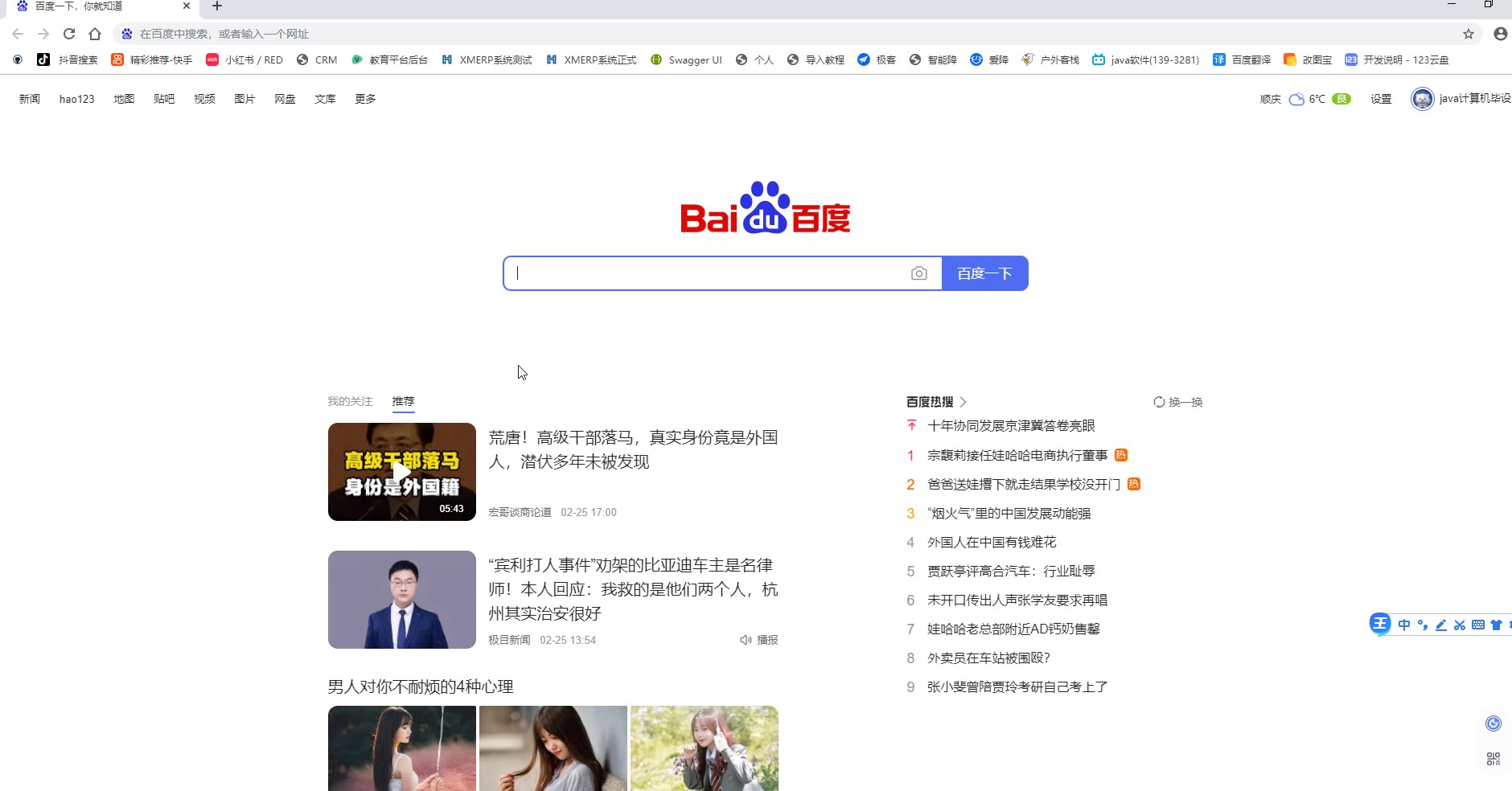Expand the 更多 navigation menu
Screen dimensions: 1512x791
click(365, 99)
